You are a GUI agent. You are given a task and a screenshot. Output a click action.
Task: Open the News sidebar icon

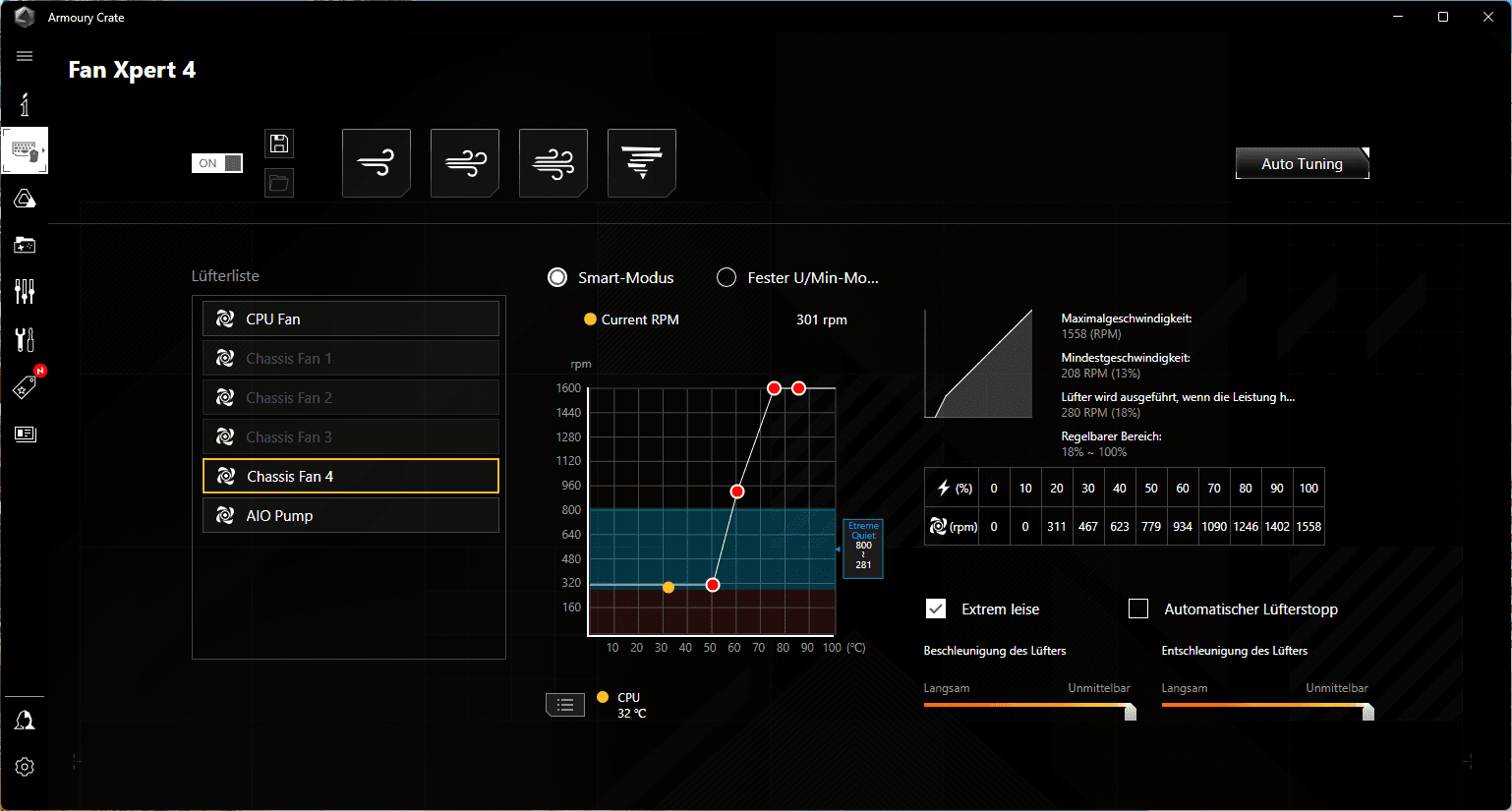coord(25,434)
